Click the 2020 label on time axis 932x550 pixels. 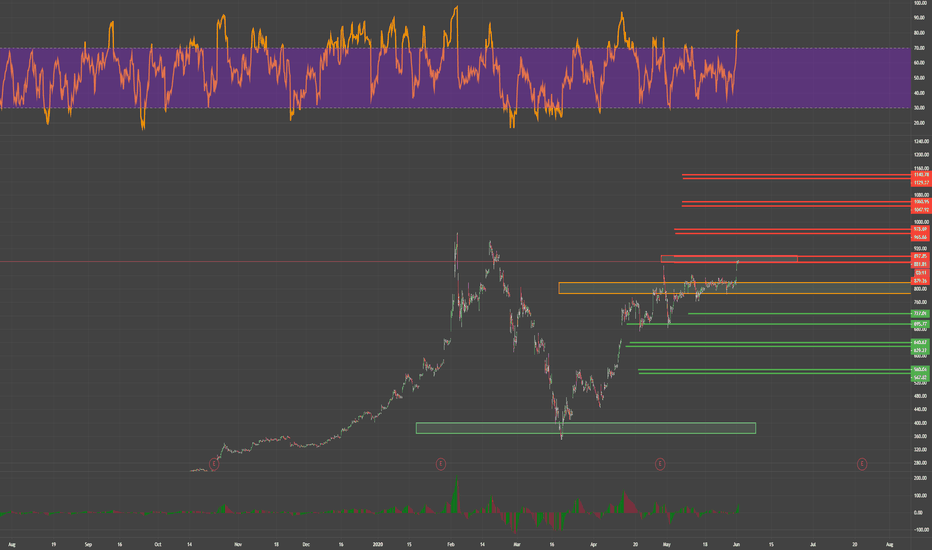pos(377,544)
